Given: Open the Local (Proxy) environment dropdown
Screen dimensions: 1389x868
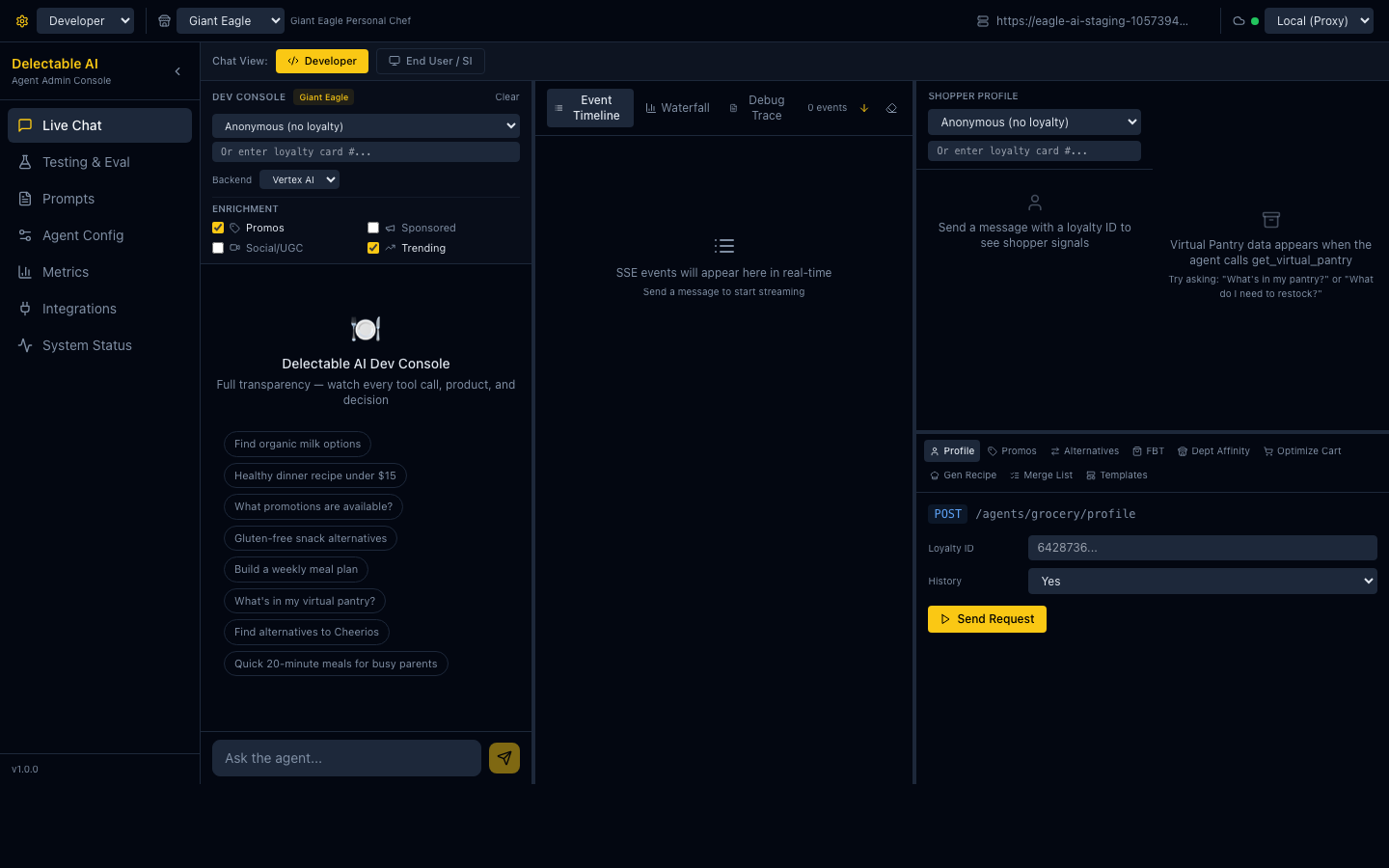Looking at the screenshot, I should click(x=1319, y=20).
